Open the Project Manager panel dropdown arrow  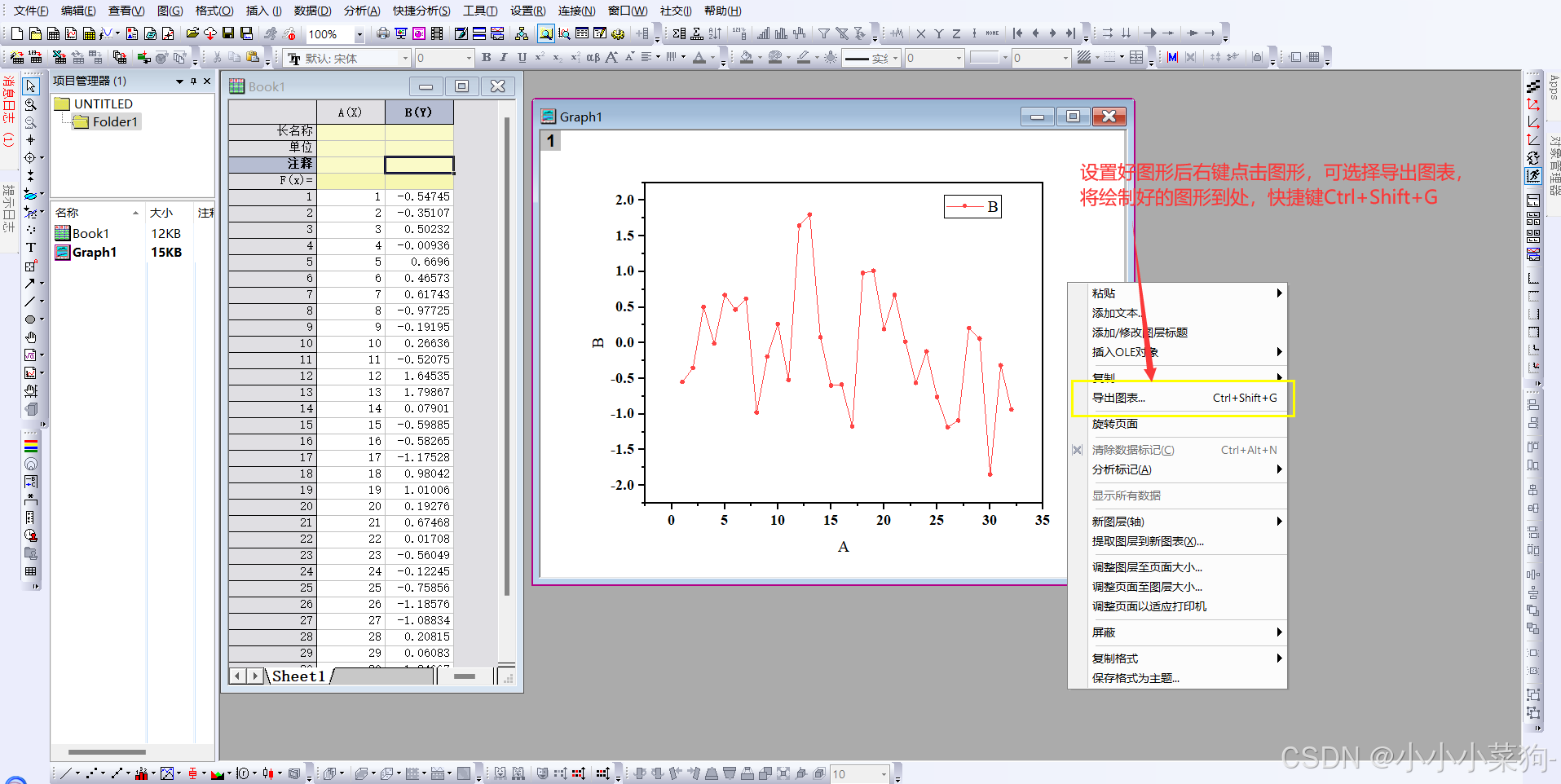tap(179, 81)
